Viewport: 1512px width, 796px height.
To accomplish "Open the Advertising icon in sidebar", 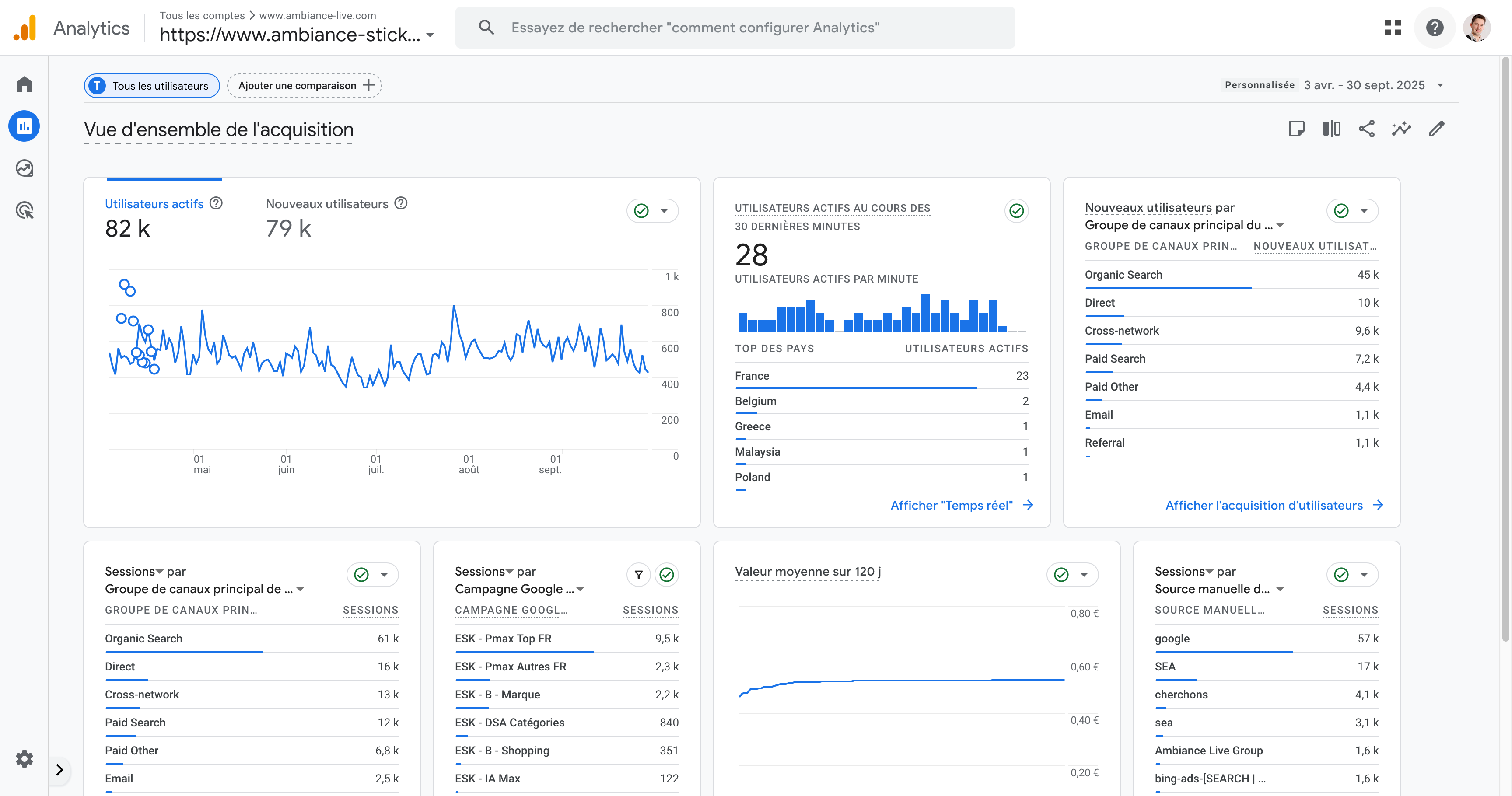I will [x=24, y=210].
